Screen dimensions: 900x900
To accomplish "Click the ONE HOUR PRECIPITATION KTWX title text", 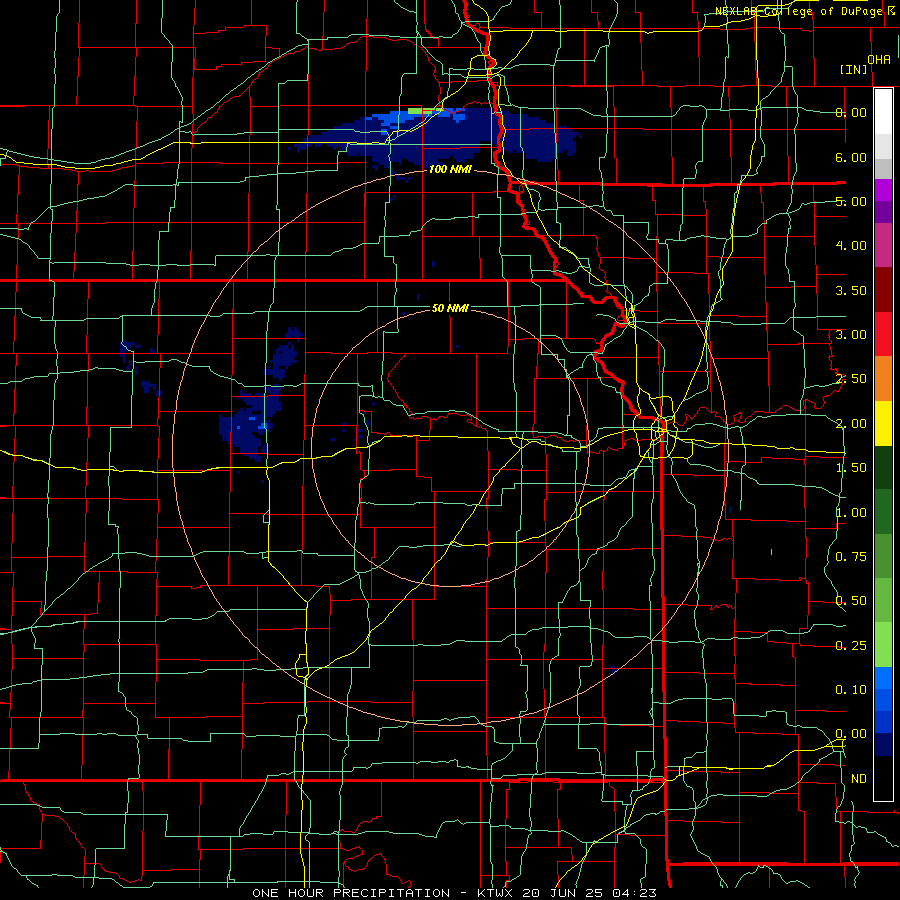I will 454,893.
